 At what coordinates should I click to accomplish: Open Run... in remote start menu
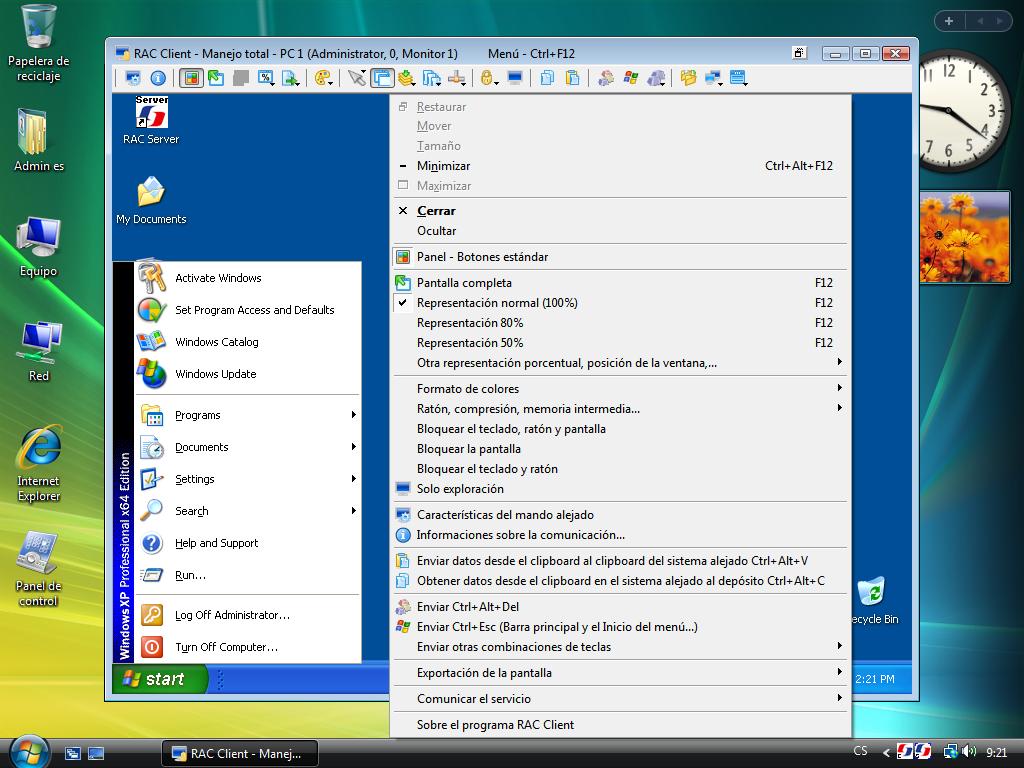pos(248,575)
